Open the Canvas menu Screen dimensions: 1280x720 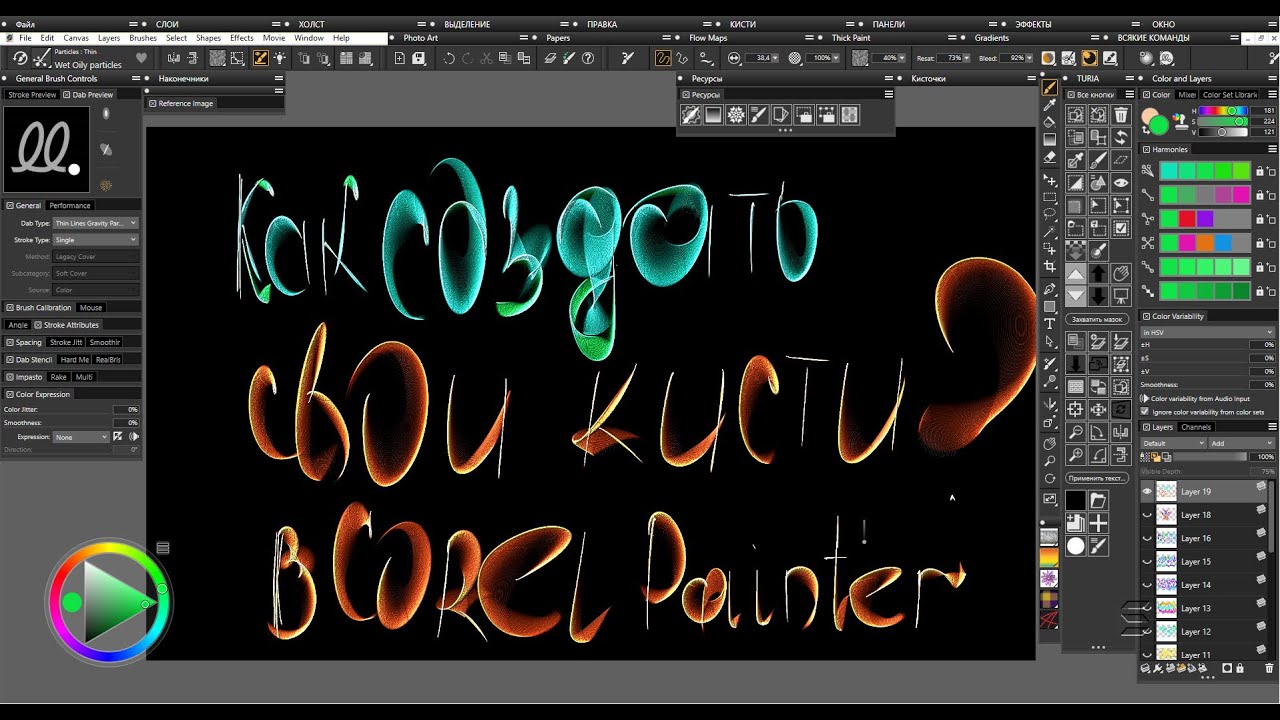pyautogui.click(x=76, y=38)
